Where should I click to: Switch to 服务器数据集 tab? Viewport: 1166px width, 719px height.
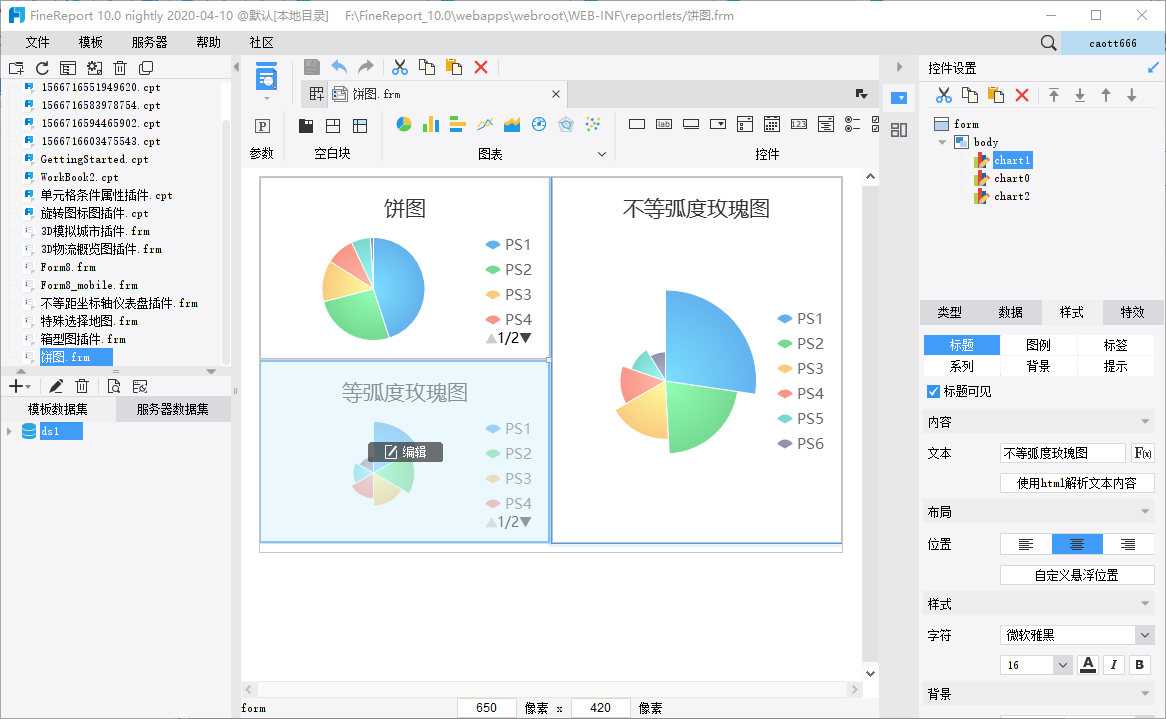click(x=173, y=409)
